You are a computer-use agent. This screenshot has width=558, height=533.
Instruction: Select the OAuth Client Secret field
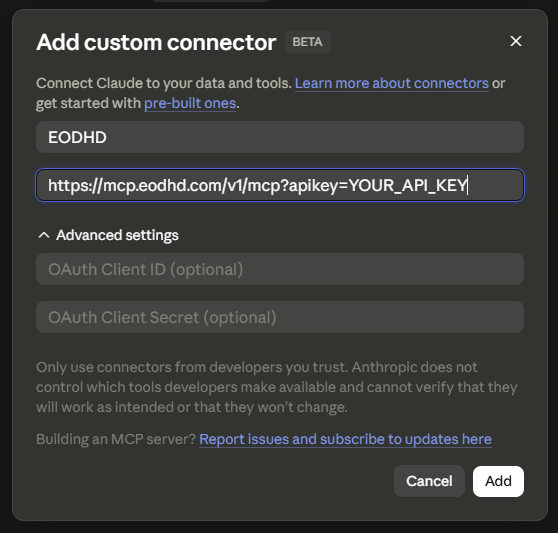coord(280,317)
